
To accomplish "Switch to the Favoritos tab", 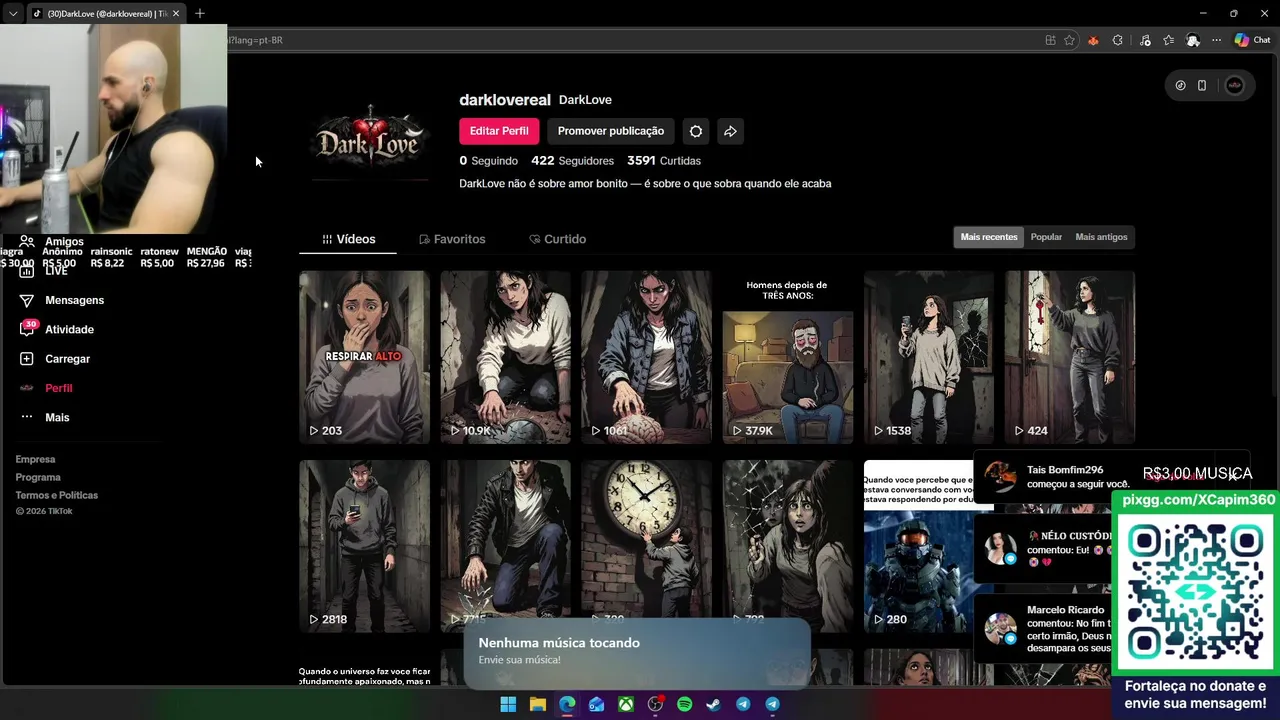I will pyautogui.click(x=452, y=239).
